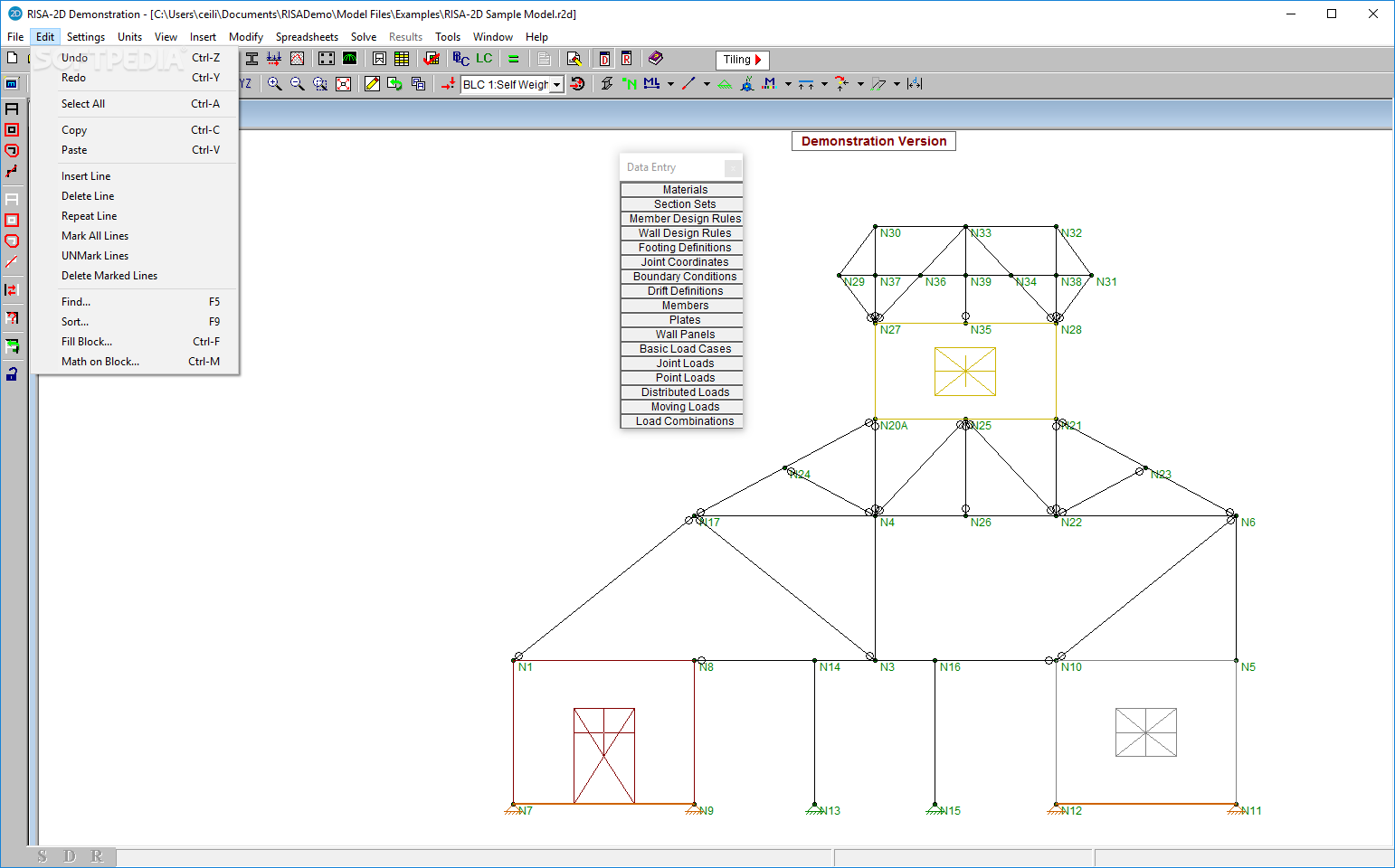Image resolution: width=1395 pixels, height=868 pixels.
Task: Click the box zoom magnifier icon
Action: 320,84
